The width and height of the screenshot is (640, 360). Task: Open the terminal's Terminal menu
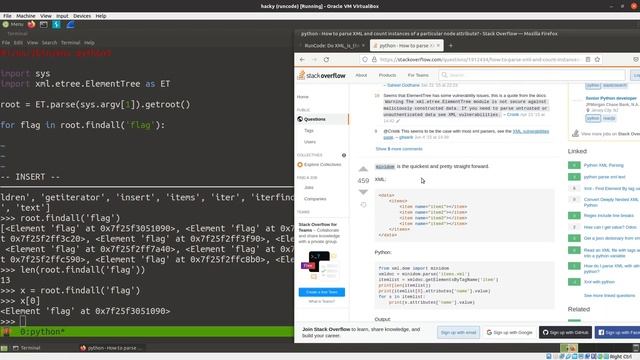click(71, 42)
